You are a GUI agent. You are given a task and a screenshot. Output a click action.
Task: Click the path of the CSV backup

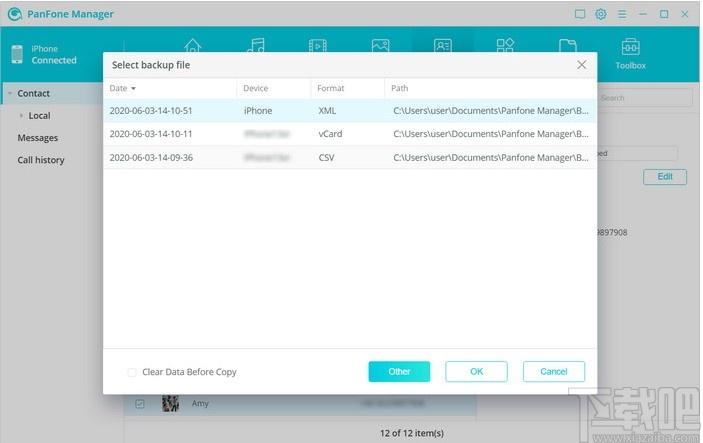491,157
